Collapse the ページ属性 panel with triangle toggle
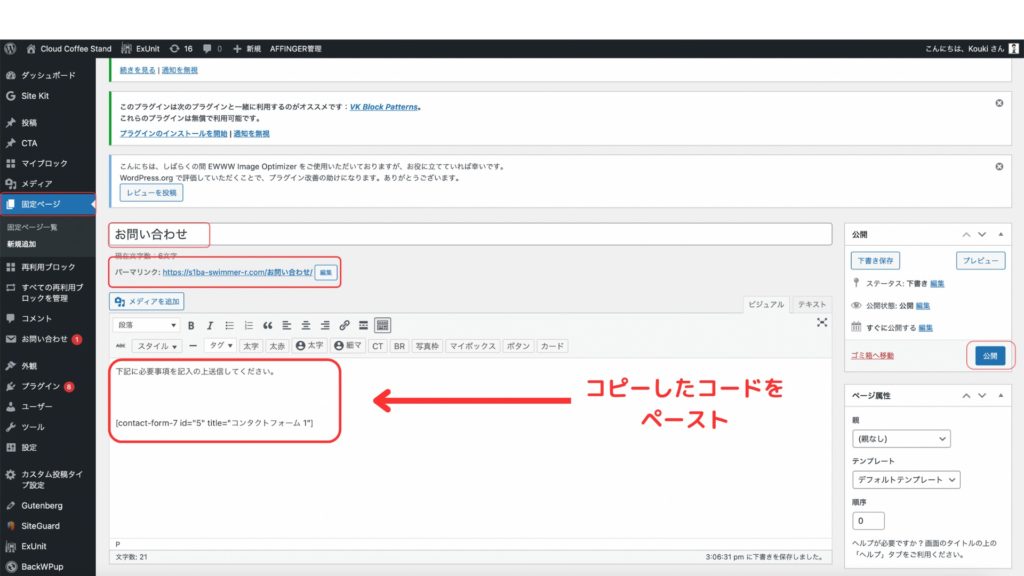Screen dimensions: 1024x576 click(1002, 395)
